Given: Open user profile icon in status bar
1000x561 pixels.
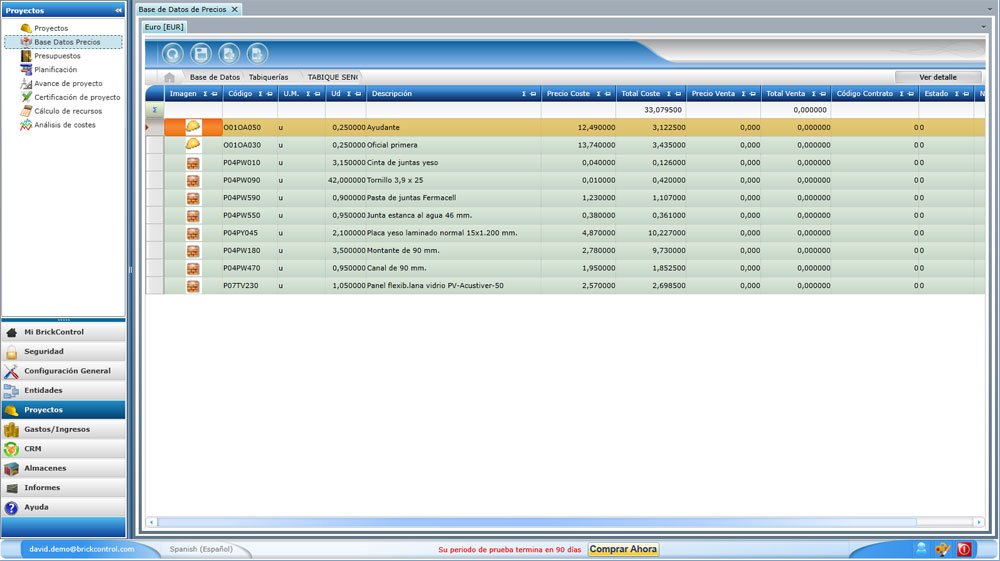Looking at the screenshot, I should point(921,548).
